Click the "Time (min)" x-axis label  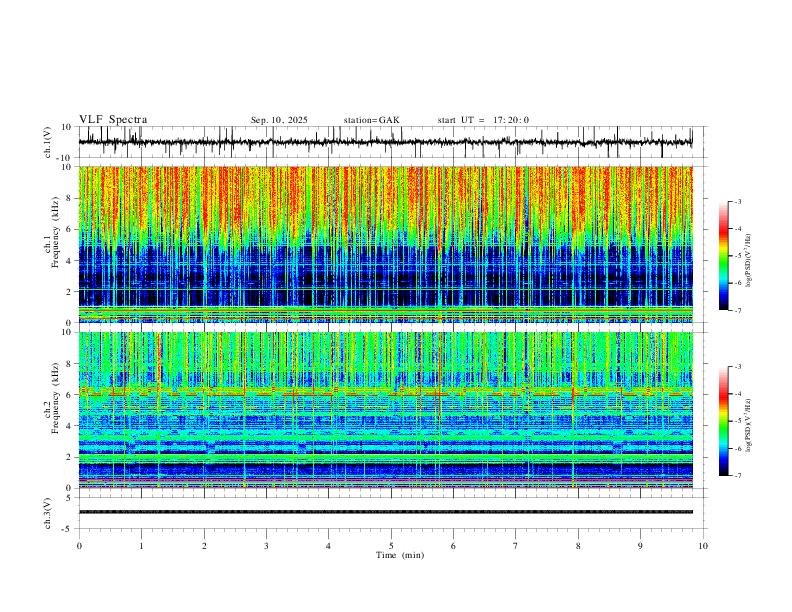(400, 555)
